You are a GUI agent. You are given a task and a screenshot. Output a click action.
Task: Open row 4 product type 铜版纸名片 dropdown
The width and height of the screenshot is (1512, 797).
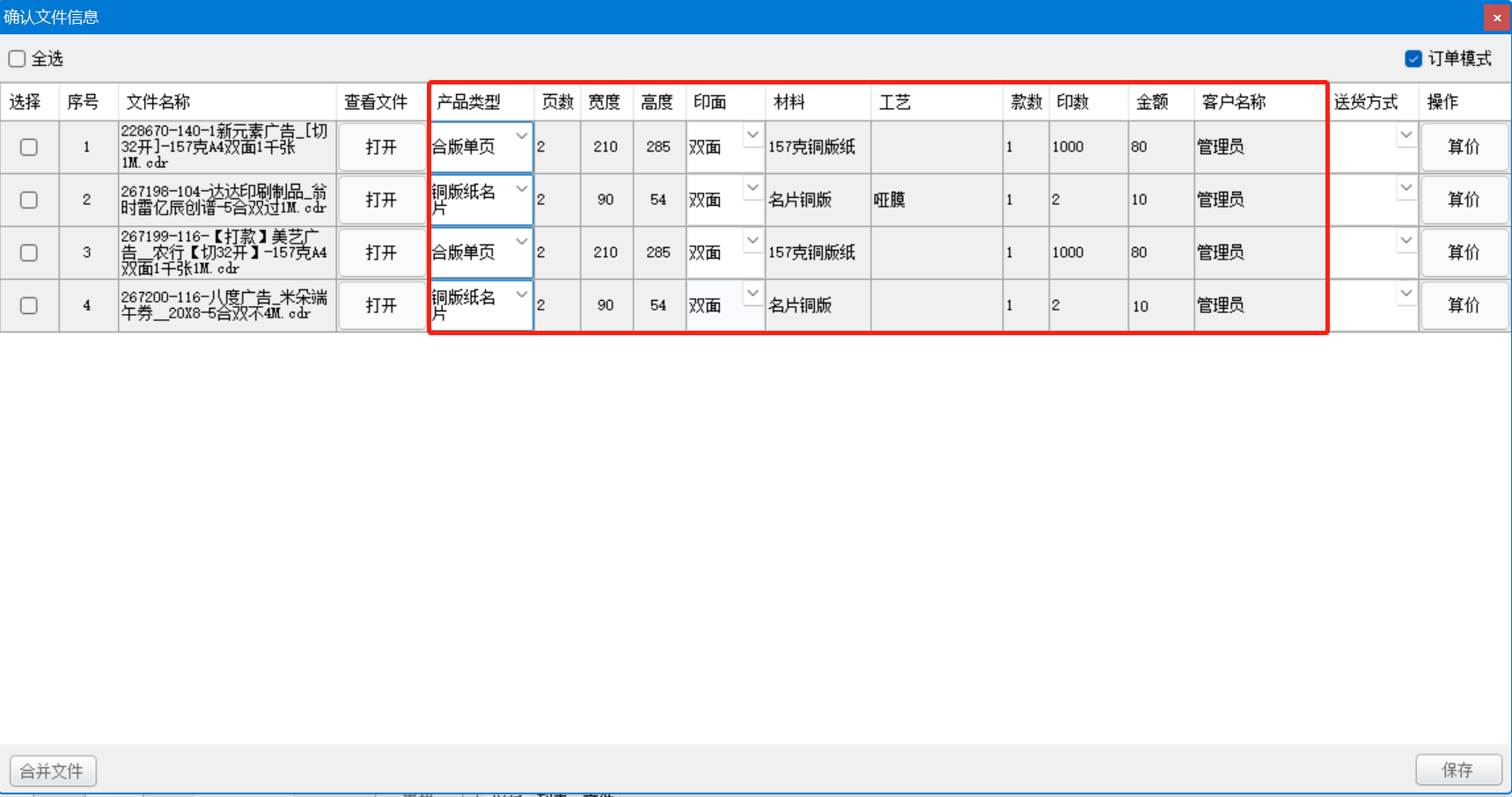[521, 294]
